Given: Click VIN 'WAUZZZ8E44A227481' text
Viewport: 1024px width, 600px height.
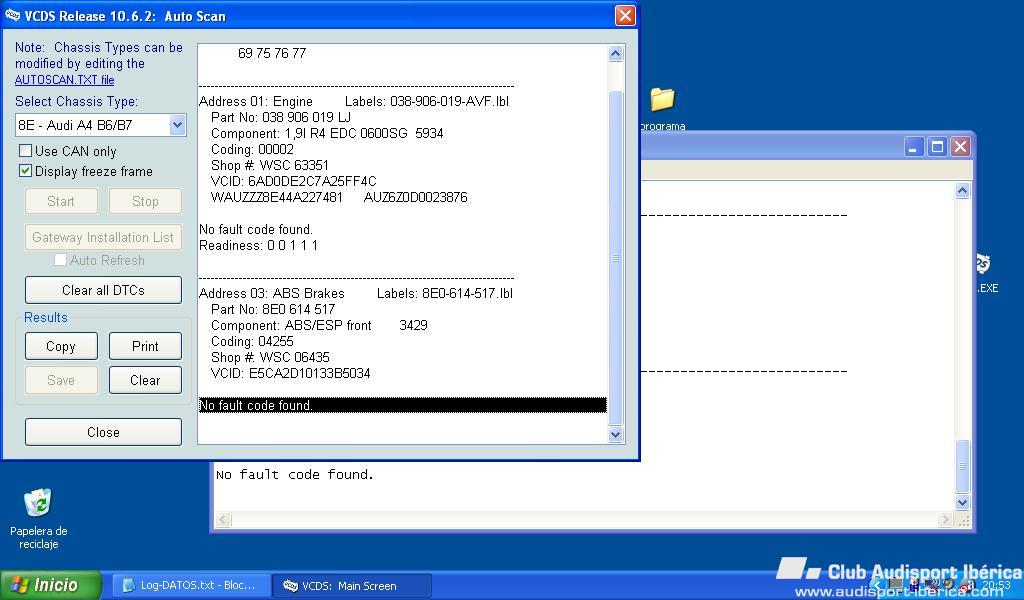Looking at the screenshot, I should (x=277, y=197).
